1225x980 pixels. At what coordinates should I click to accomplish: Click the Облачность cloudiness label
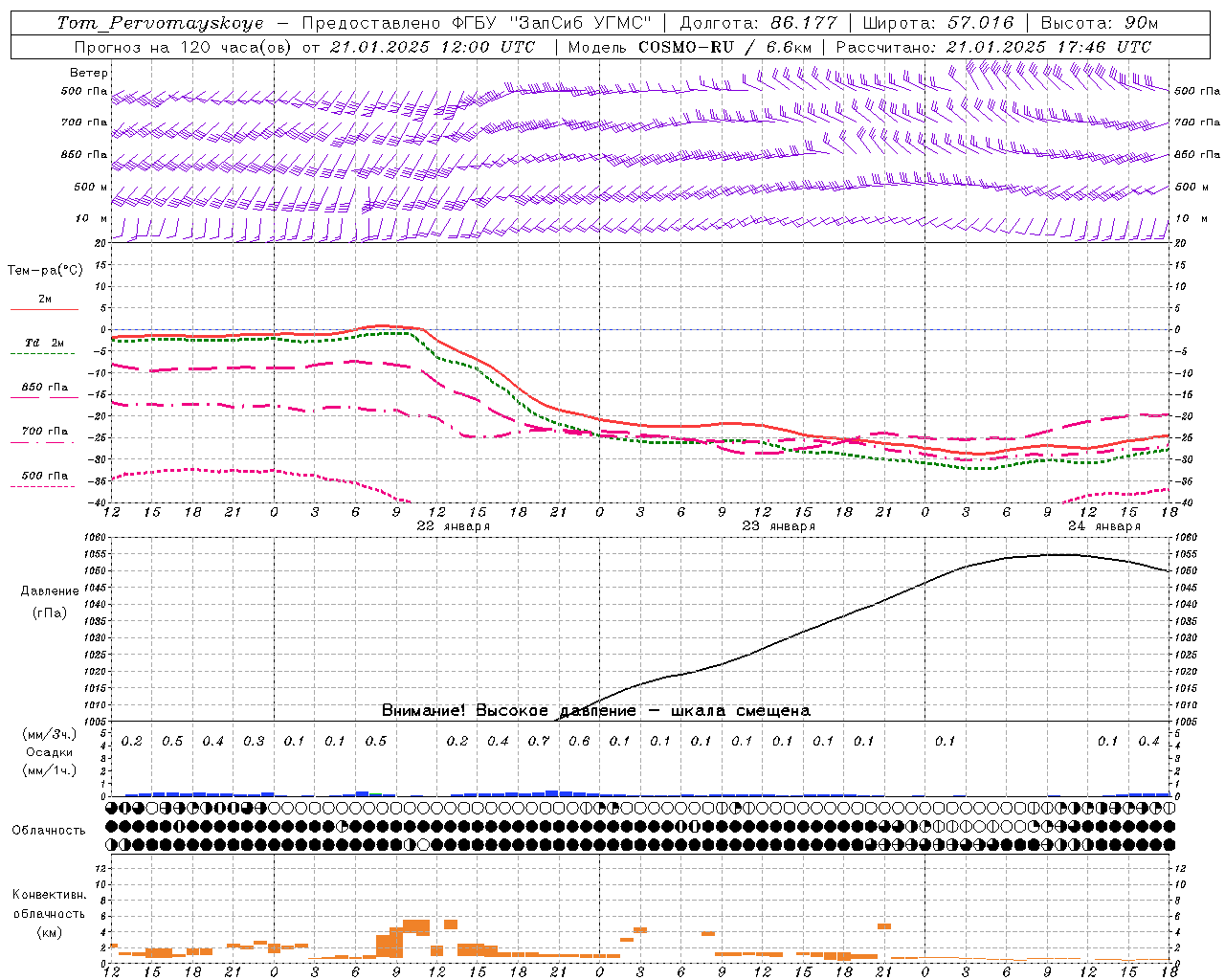49,831
